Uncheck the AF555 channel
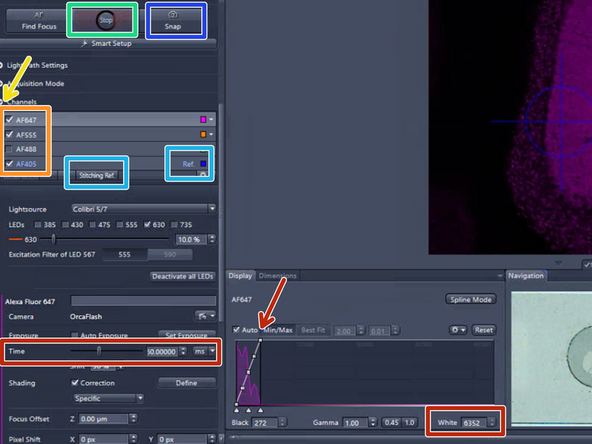Image resolution: width=592 pixels, height=444 pixels. (x=9, y=134)
